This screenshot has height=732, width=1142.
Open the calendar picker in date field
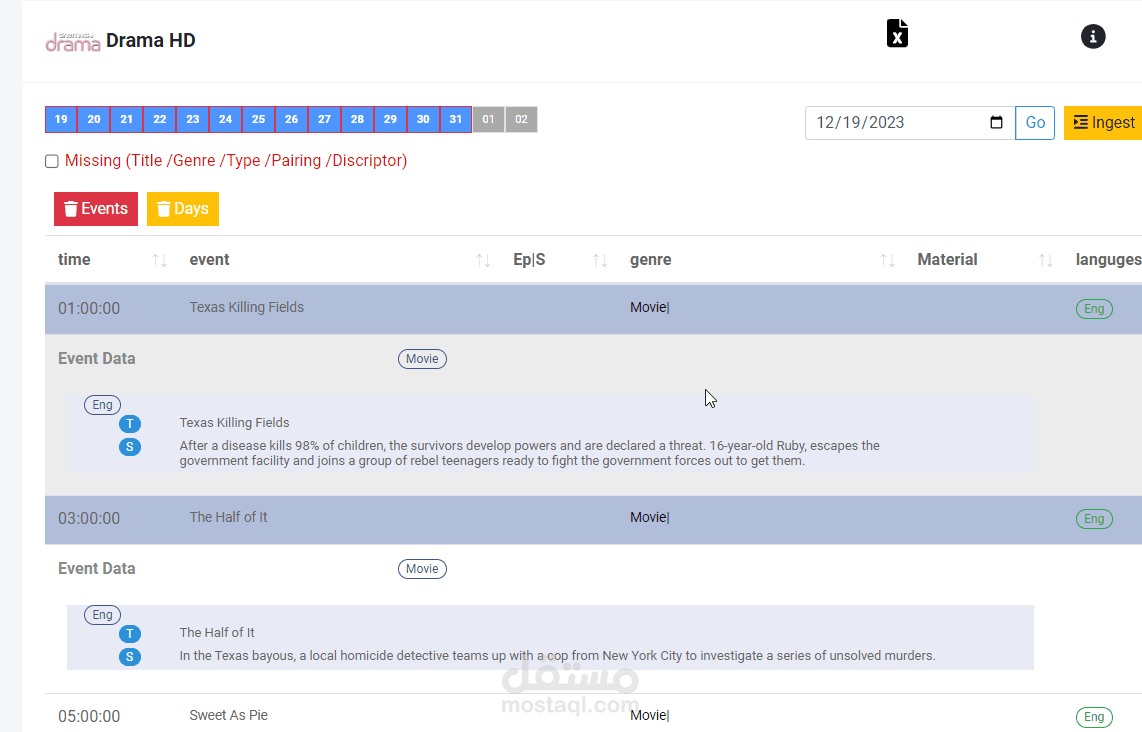tap(996, 122)
